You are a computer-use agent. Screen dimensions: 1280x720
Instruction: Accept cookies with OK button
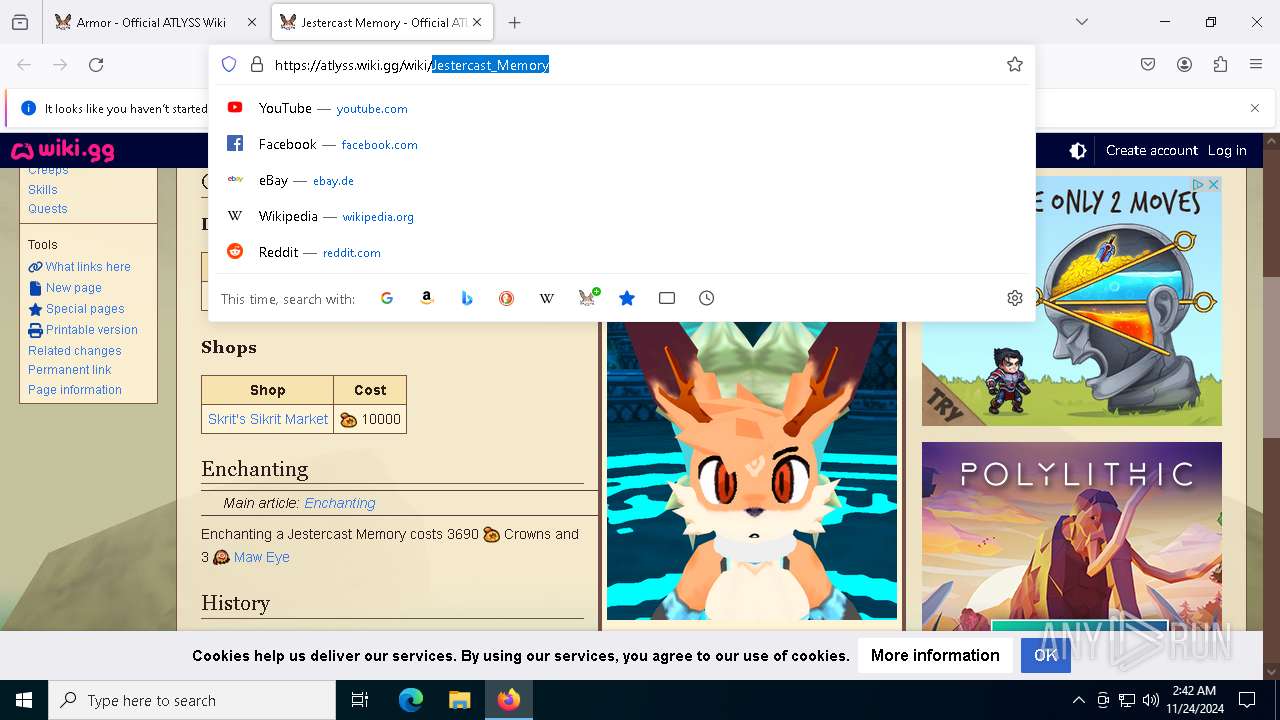[x=1045, y=655]
